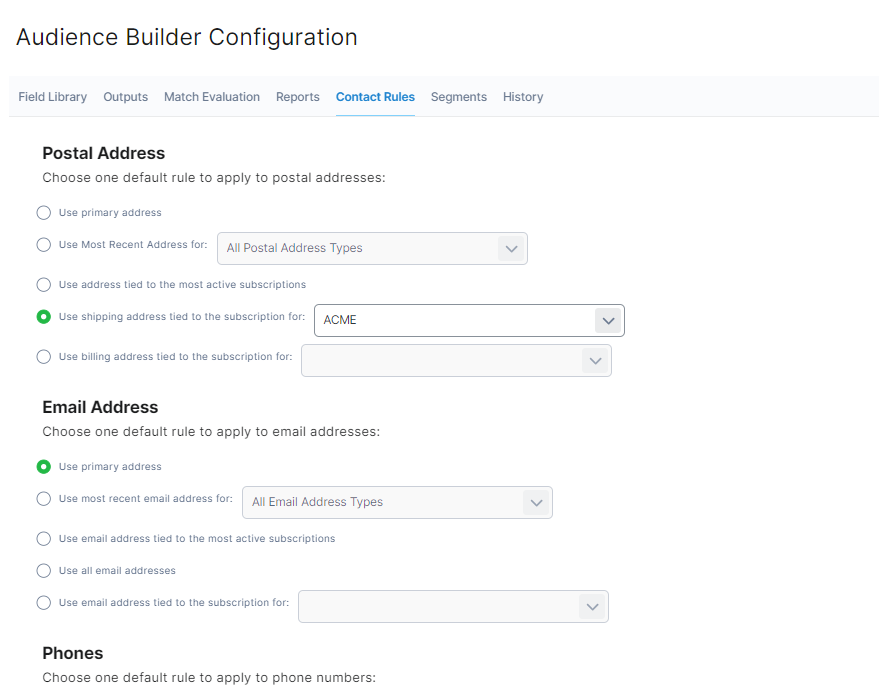Choose 'Use Most Recent Address for' option
This screenshot has height=699, width=879.
44,245
